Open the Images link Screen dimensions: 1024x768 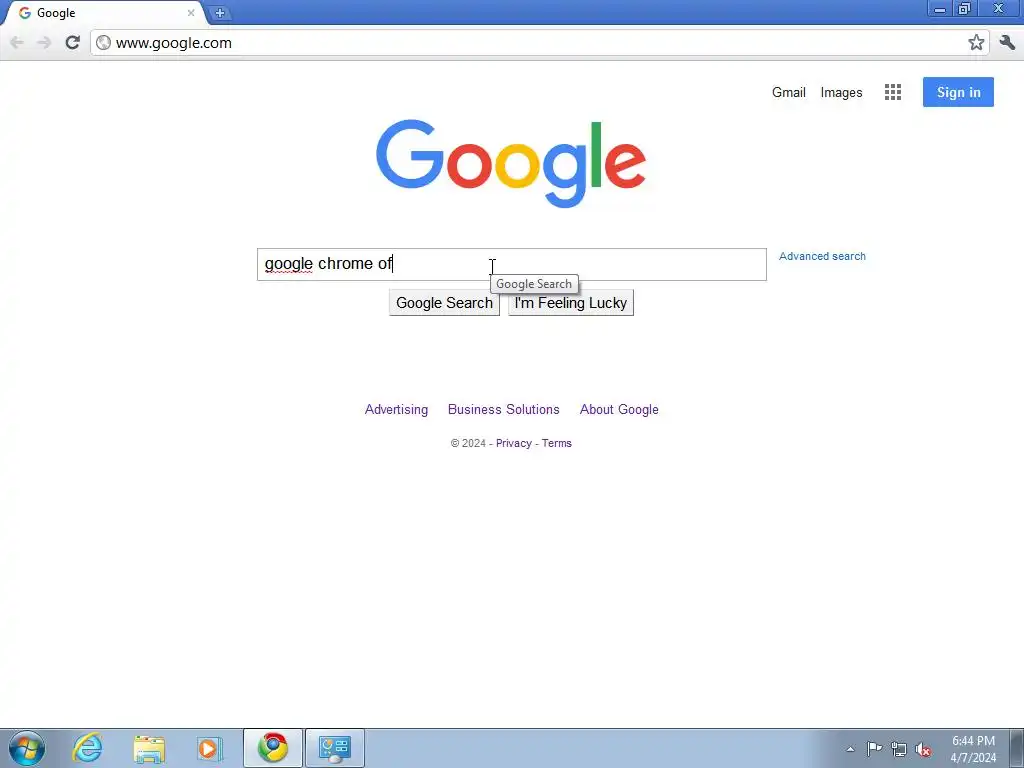841,93
